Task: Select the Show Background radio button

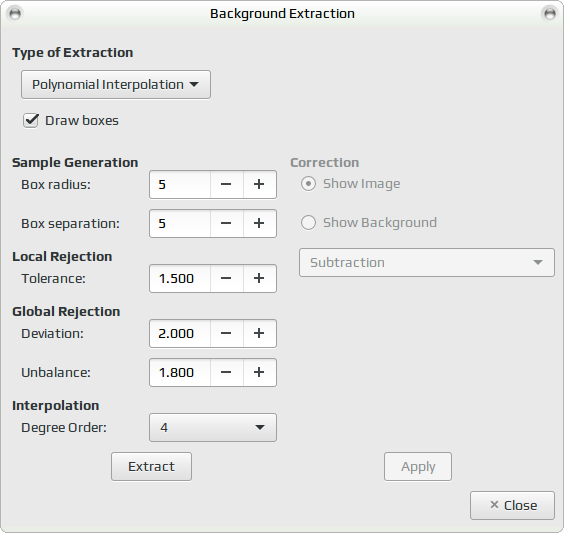Action: 308,223
